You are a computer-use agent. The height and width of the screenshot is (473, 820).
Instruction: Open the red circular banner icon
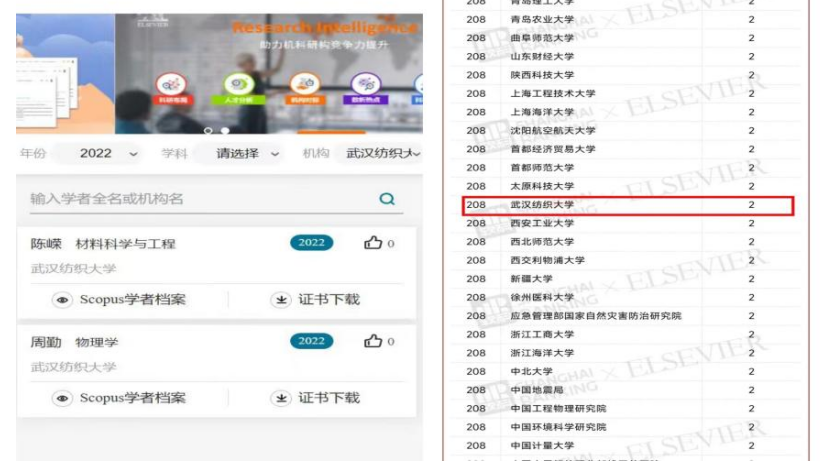(172, 84)
